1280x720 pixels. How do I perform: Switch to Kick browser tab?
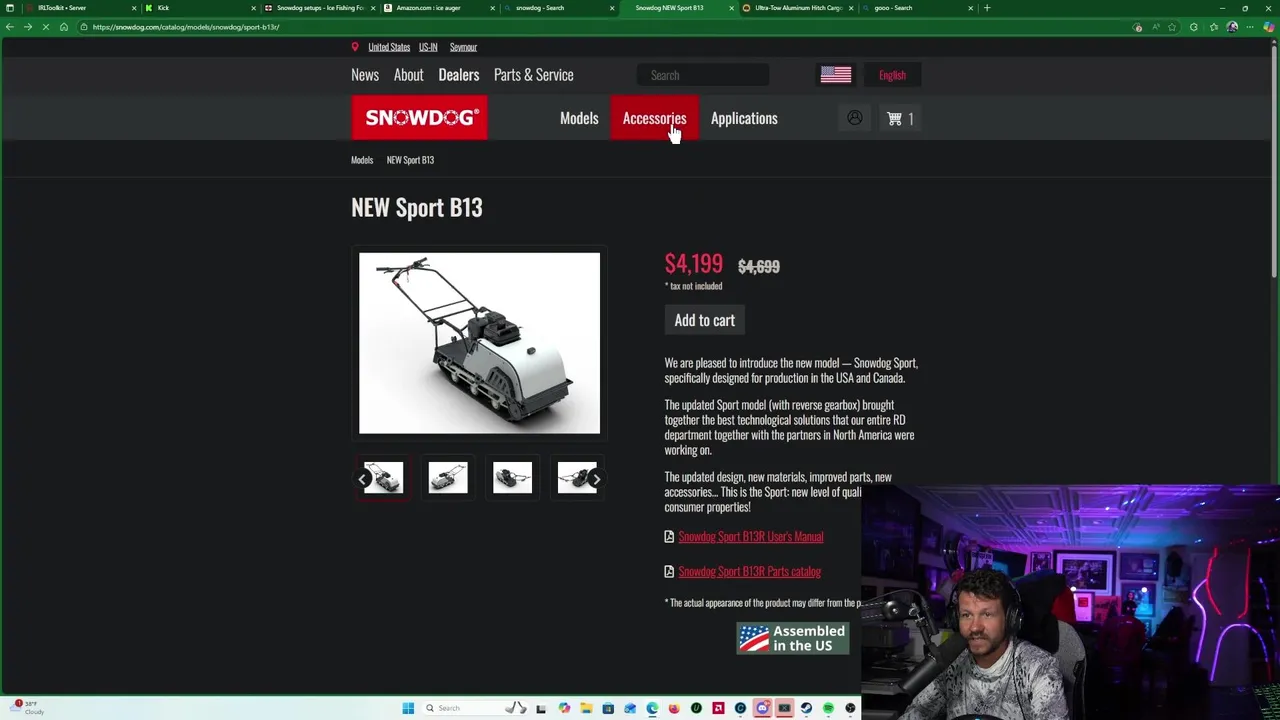200,8
